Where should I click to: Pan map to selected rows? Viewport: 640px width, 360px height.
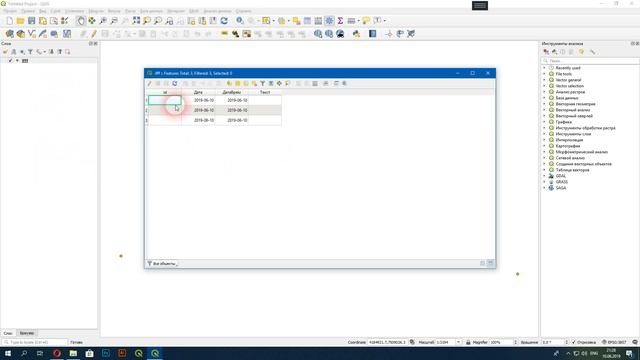click(279, 83)
